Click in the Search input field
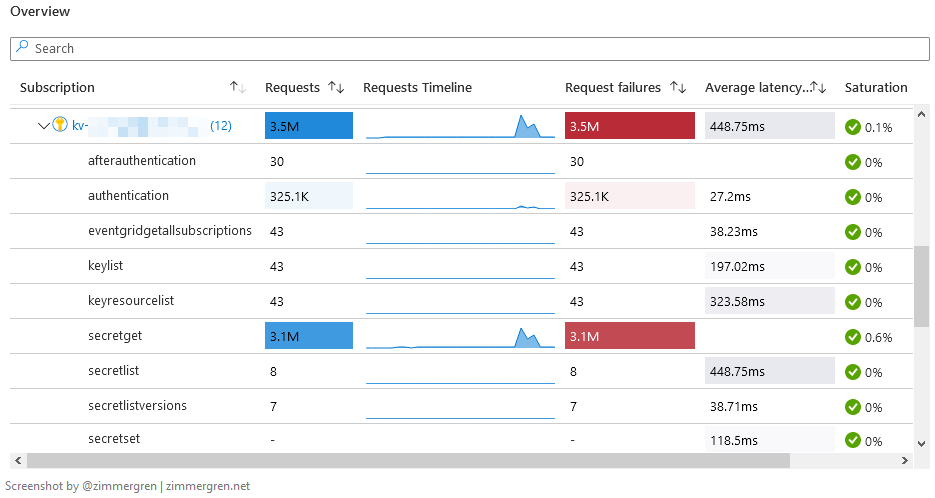The height and width of the screenshot is (498, 935). pos(470,48)
